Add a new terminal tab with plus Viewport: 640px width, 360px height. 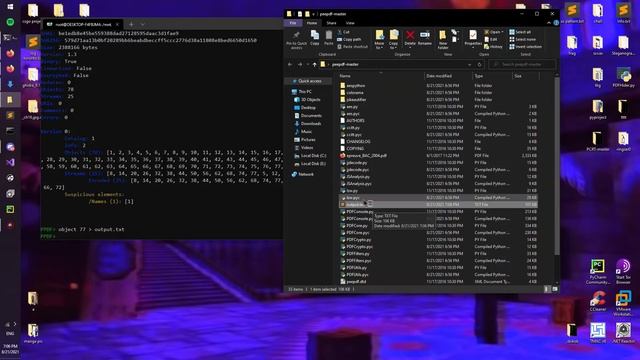pos(131,24)
